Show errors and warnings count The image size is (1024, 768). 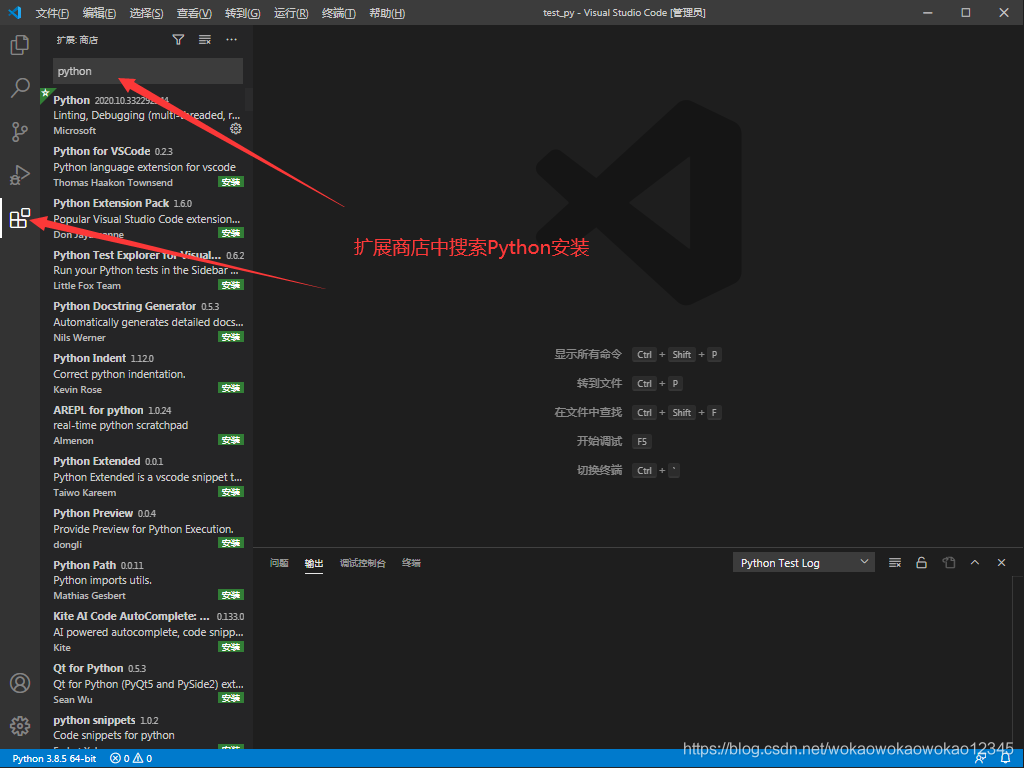coord(131,758)
